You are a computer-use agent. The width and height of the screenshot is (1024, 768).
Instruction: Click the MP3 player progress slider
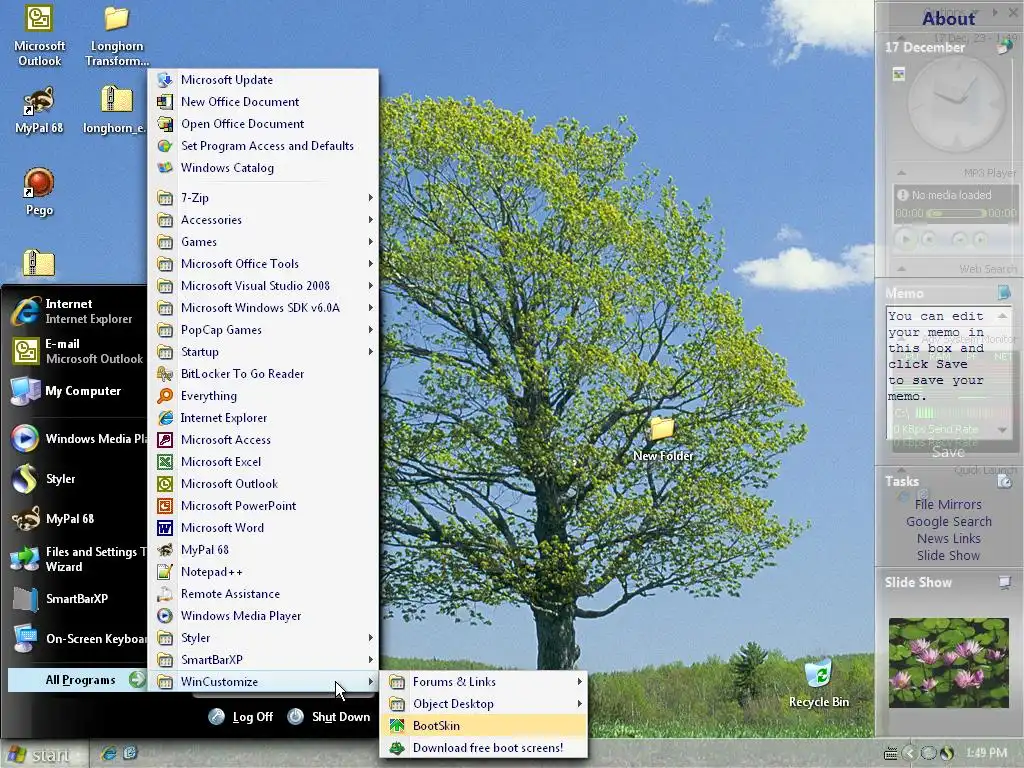956,214
